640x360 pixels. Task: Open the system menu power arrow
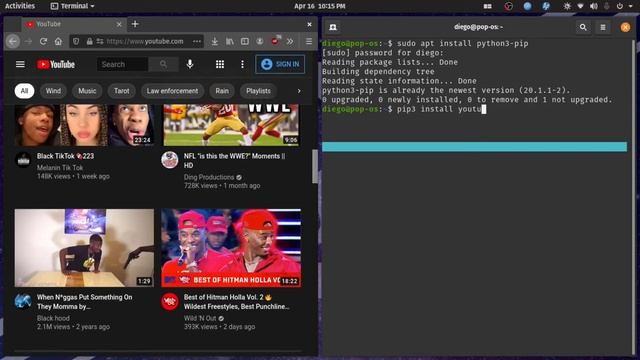[630, 6]
